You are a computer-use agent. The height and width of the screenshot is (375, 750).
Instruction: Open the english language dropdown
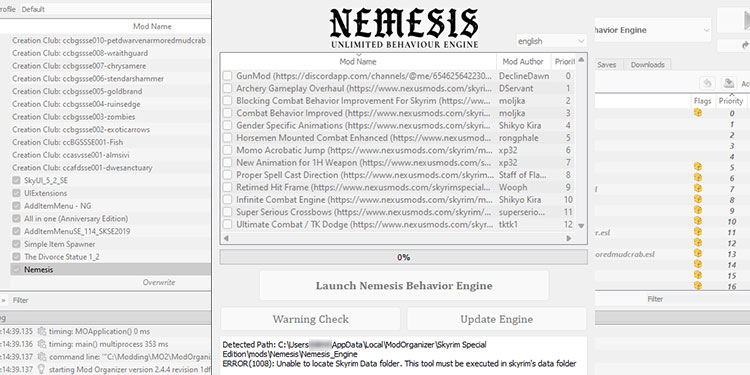[x=551, y=41]
